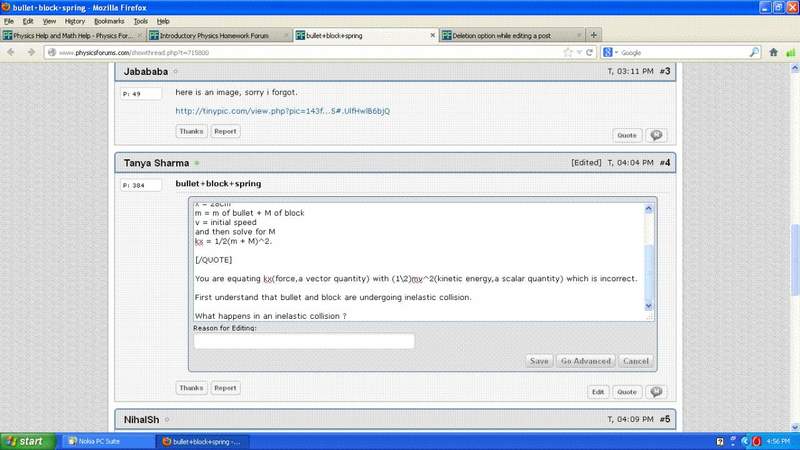The height and width of the screenshot is (450, 800).
Task: Save the edited post
Action: pos(539,361)
